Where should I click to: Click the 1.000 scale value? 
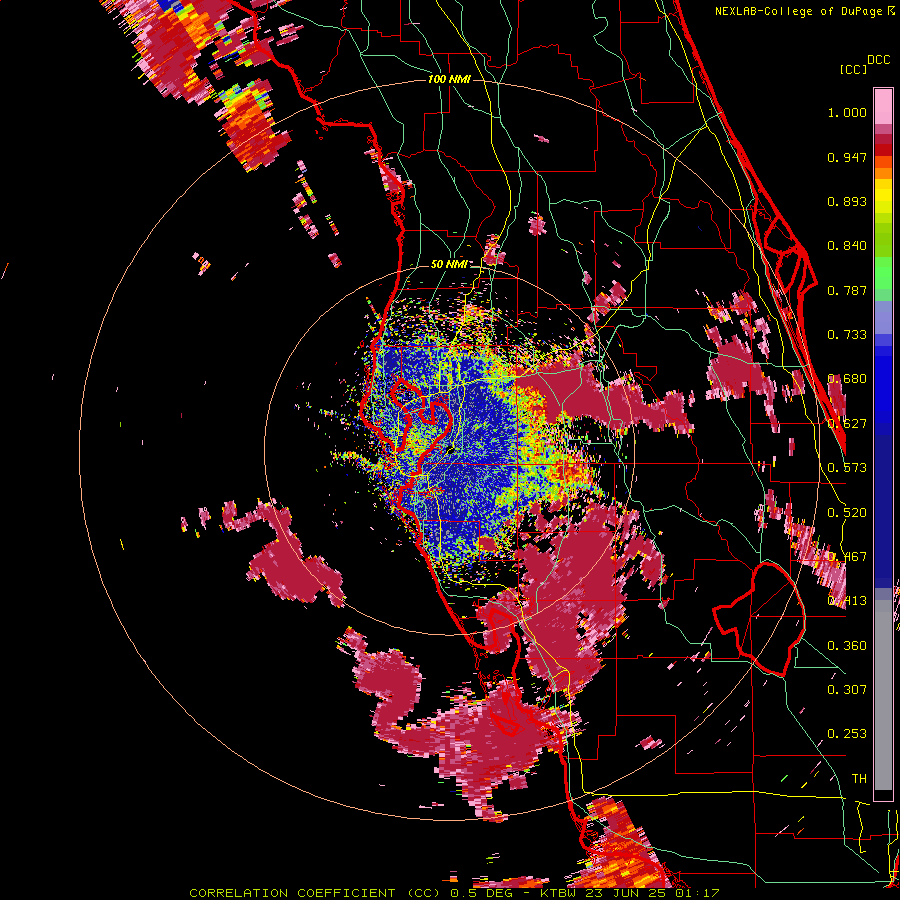coord(847,112)
